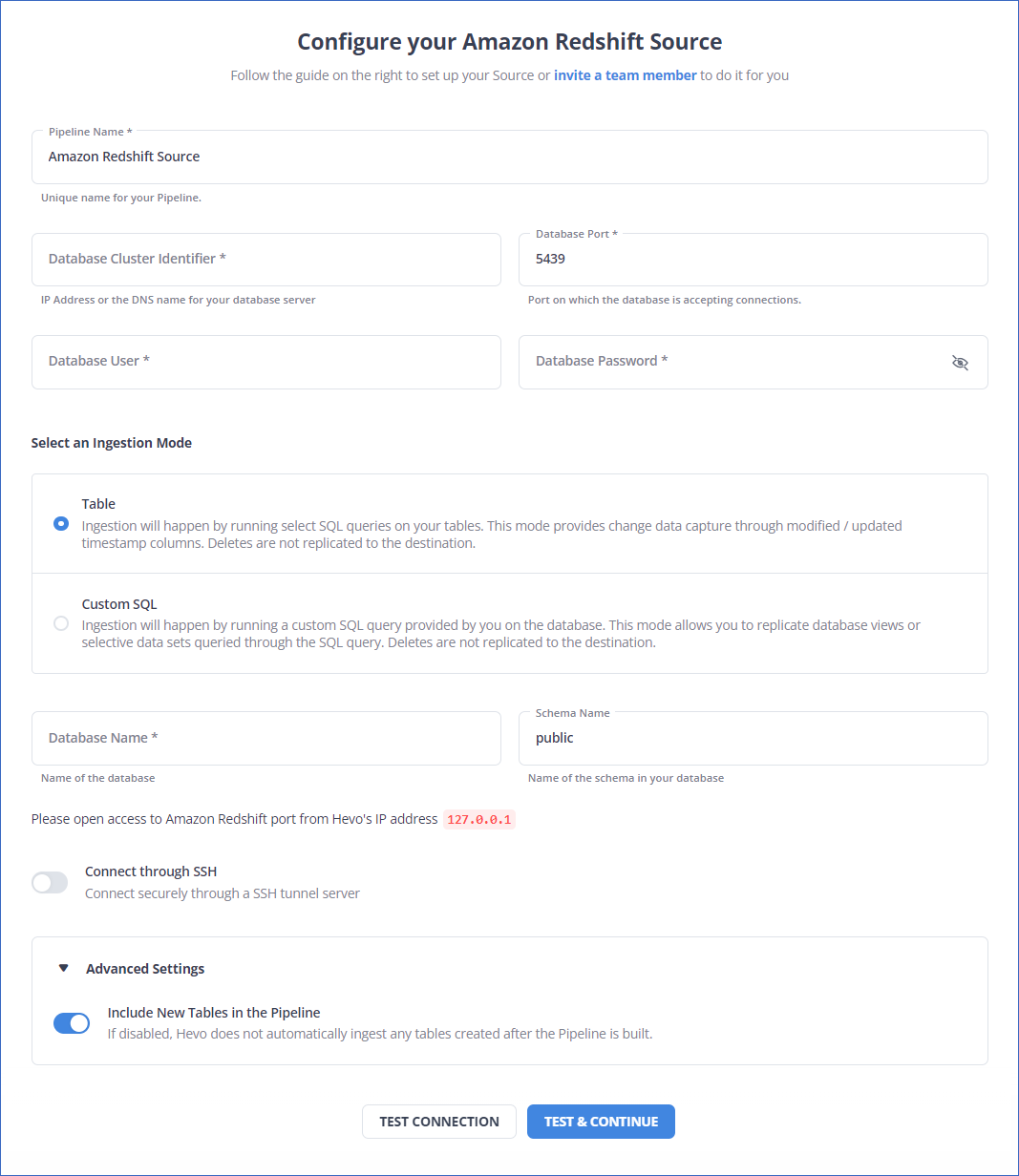Click the Database User field
Image resolution: width=1019 pixels, height=1176 pixels.
click(x=266, y=362)
